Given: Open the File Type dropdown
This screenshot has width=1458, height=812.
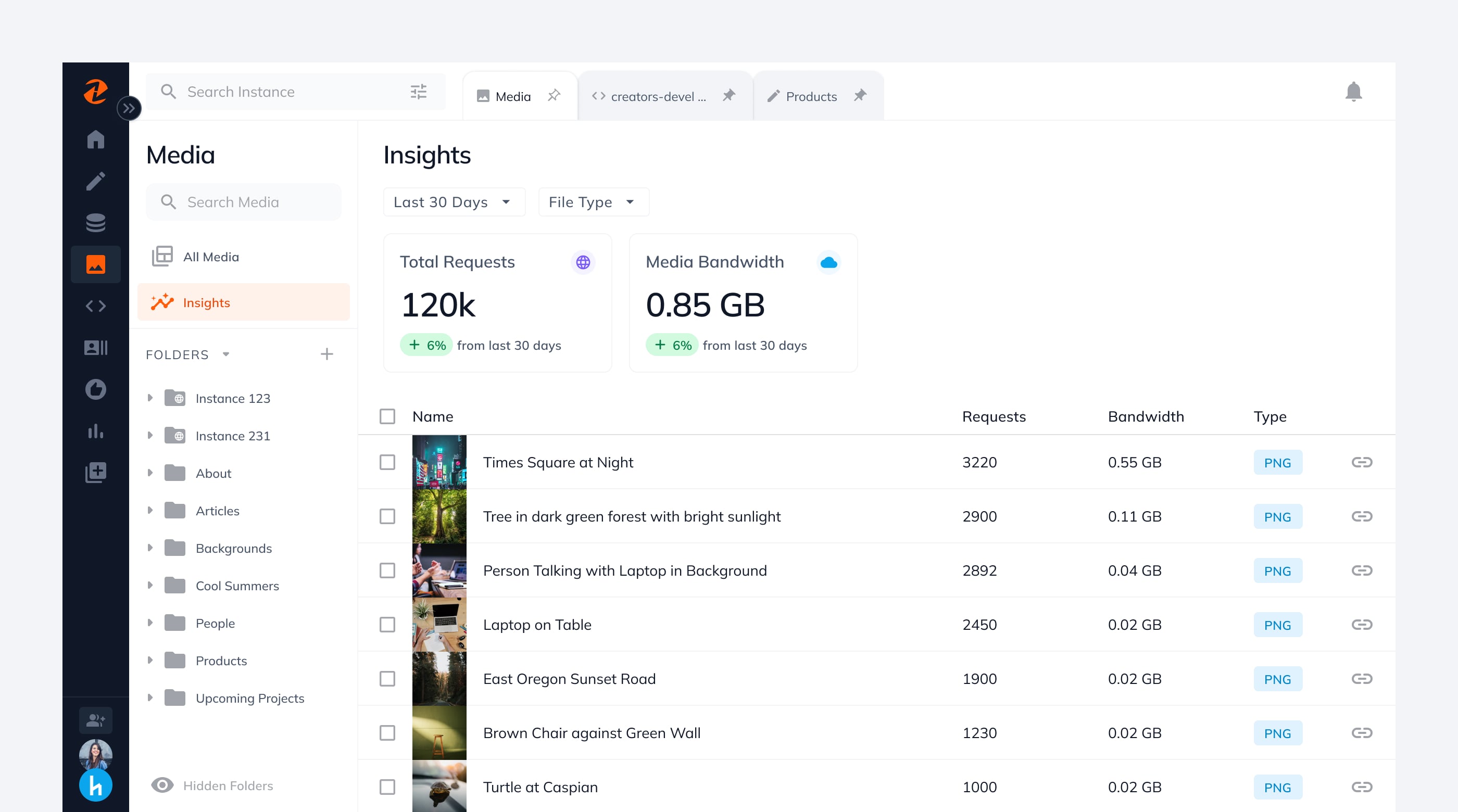Looking at the screenshot, I should [593, 202].
